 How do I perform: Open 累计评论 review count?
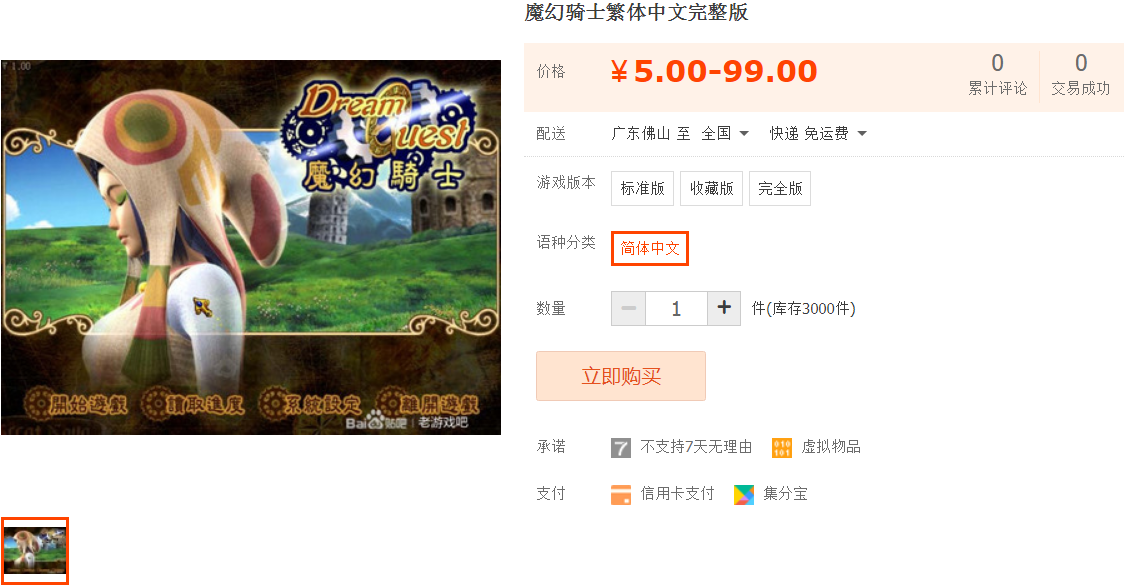(x=997, y=75)
